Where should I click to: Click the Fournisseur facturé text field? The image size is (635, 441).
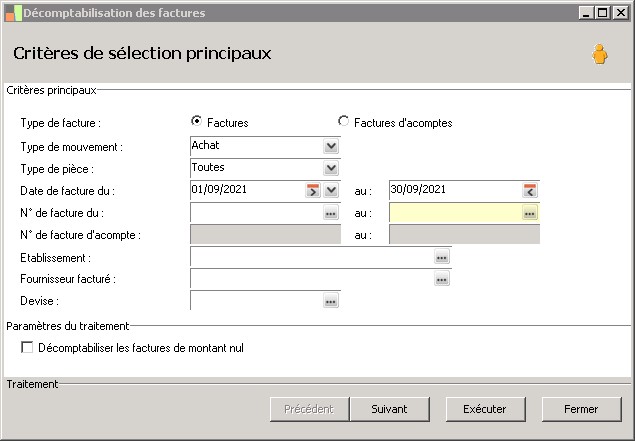(x=310, y=279)
